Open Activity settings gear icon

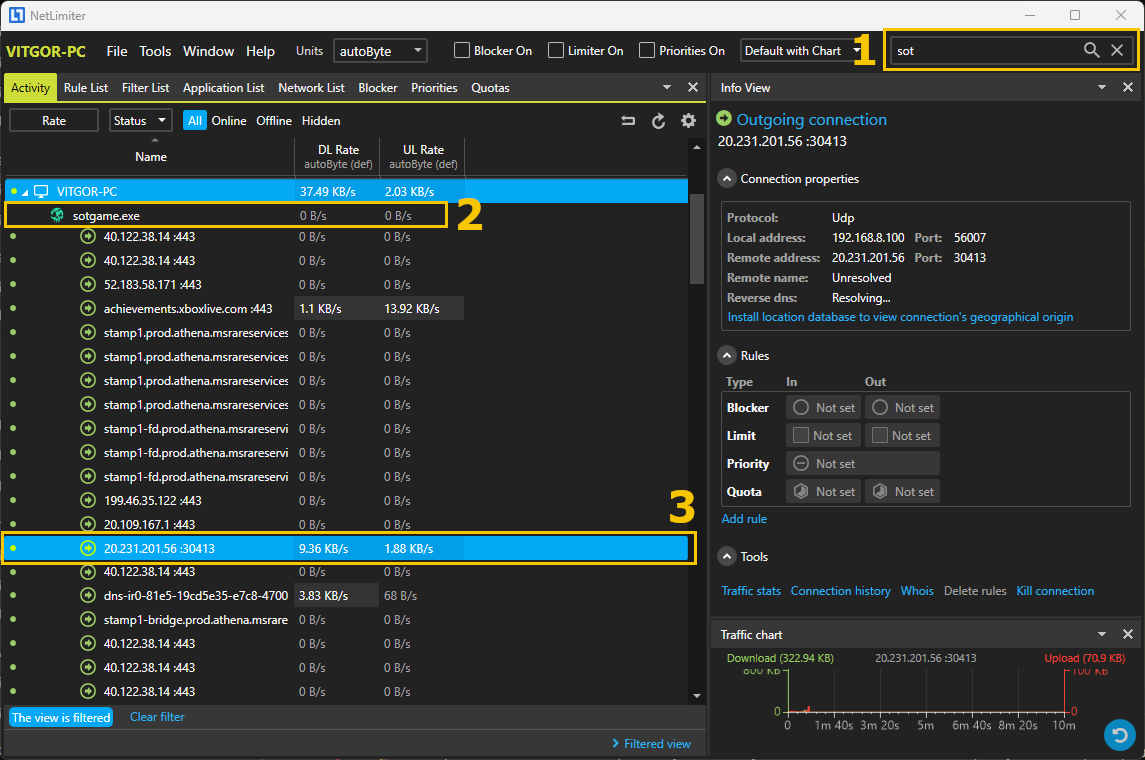point(688,121)
